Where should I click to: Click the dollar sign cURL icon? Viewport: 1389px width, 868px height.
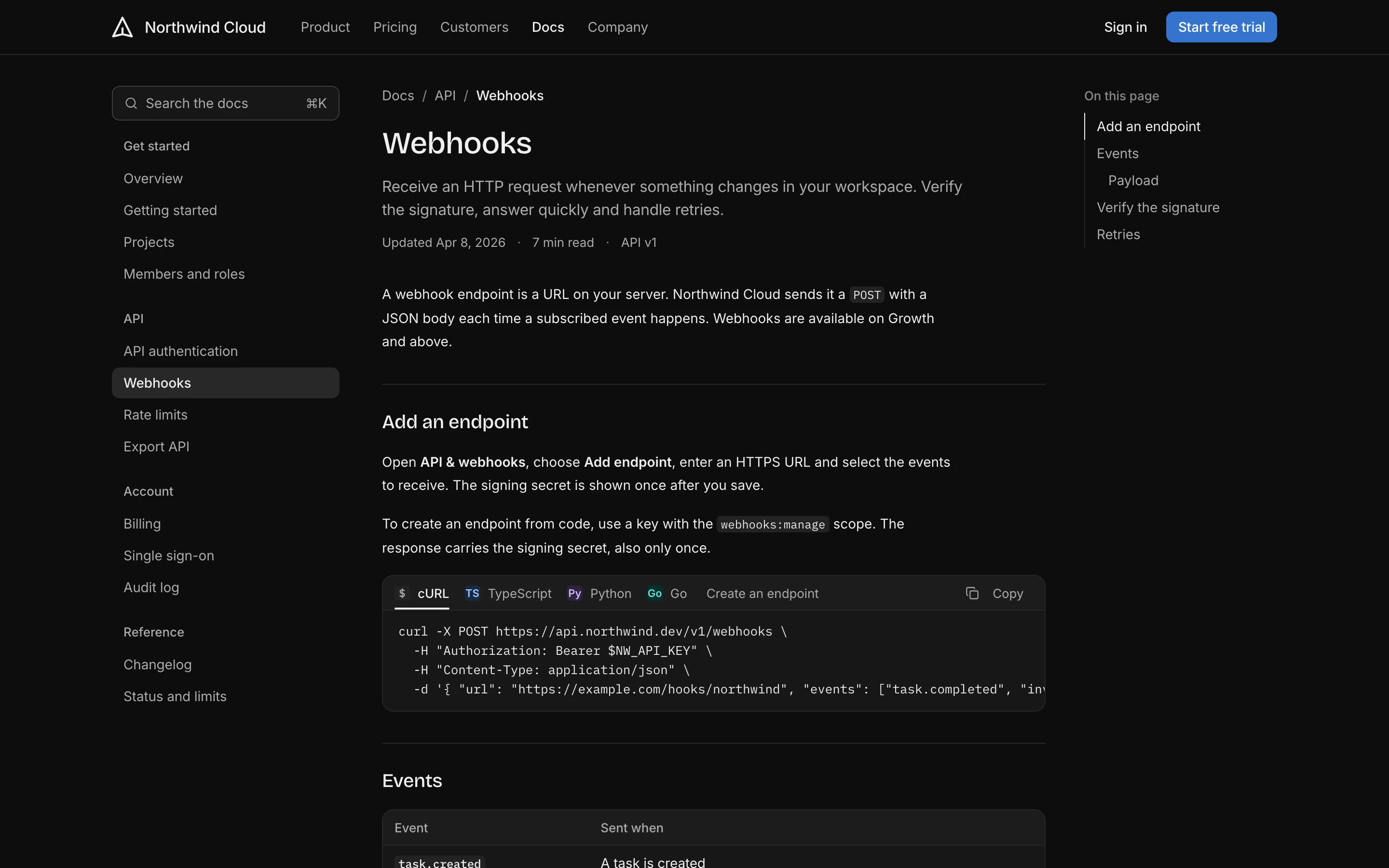tap(402, 593)
